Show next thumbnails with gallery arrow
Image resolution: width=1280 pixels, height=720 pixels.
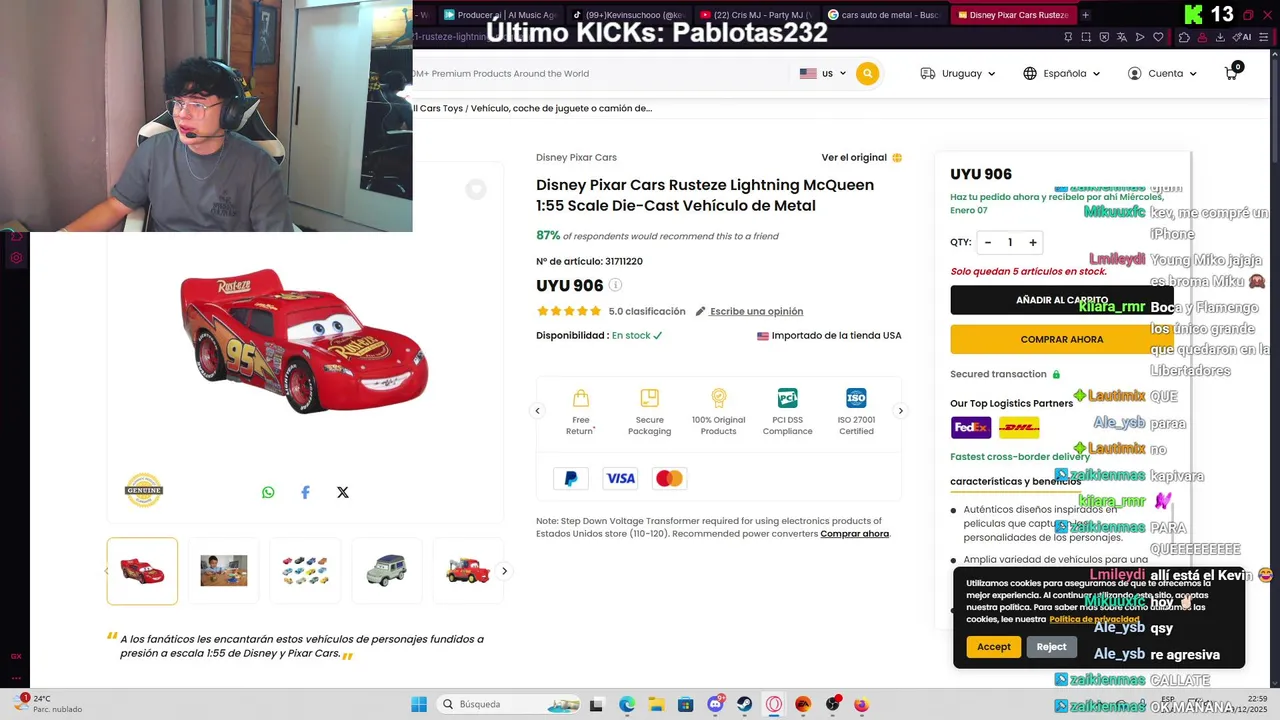504,571
